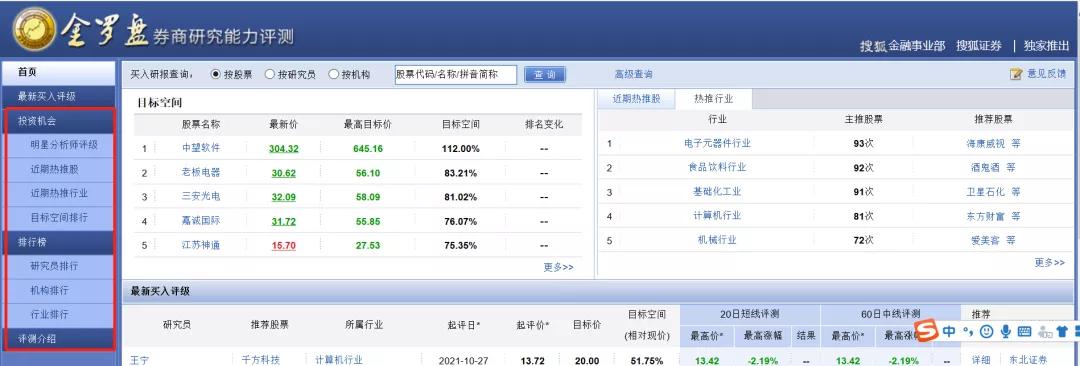Open the 计算机行业 link in 热推行业 table

coord(717,216)
